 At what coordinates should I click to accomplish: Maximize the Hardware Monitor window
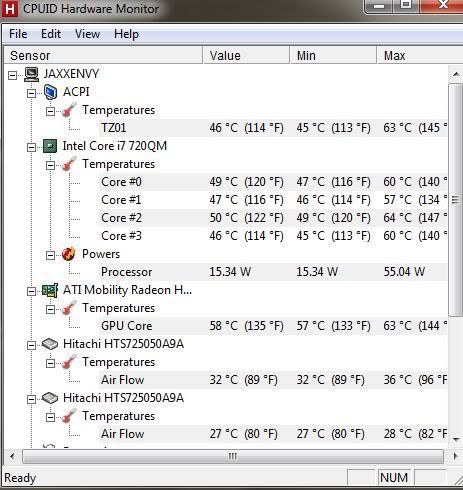(x=406, y=5)
